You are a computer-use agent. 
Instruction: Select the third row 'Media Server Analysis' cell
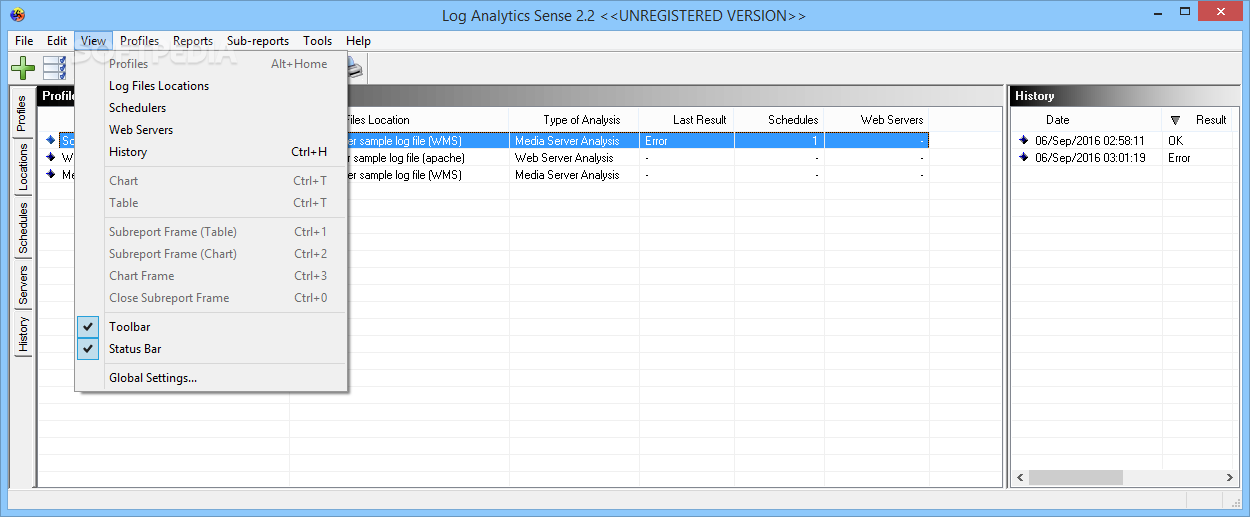574,175
